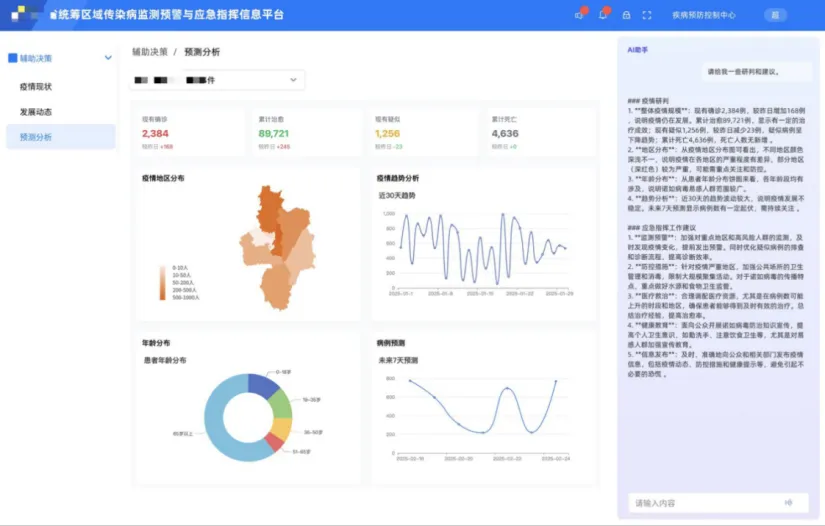Click the 2,384 confirmed cases card
The width and height of the screenshot is (825, 526).
pyautogui.click(x=190, y=133)
